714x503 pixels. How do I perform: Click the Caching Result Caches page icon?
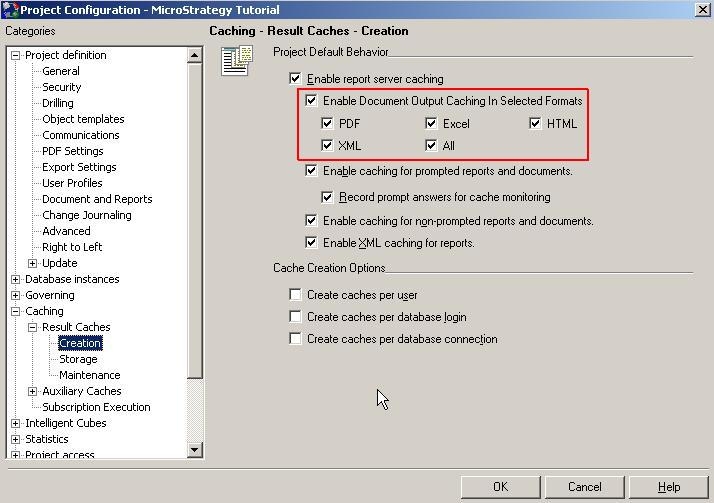coord(237,61)
